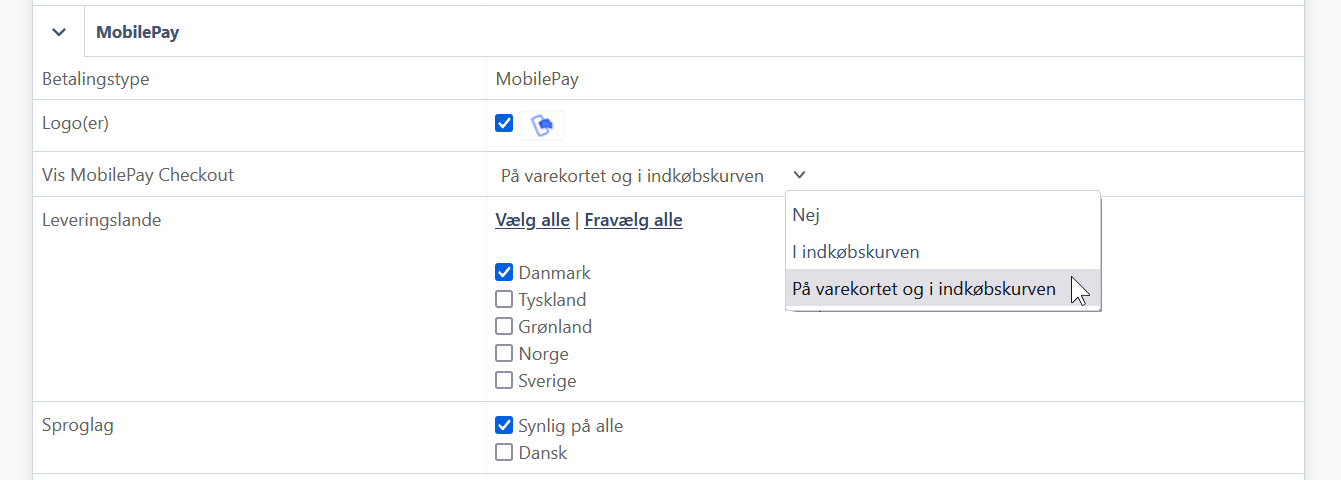
Task: Enable the Dansk language checkbox
Action: tap(504, 452)
